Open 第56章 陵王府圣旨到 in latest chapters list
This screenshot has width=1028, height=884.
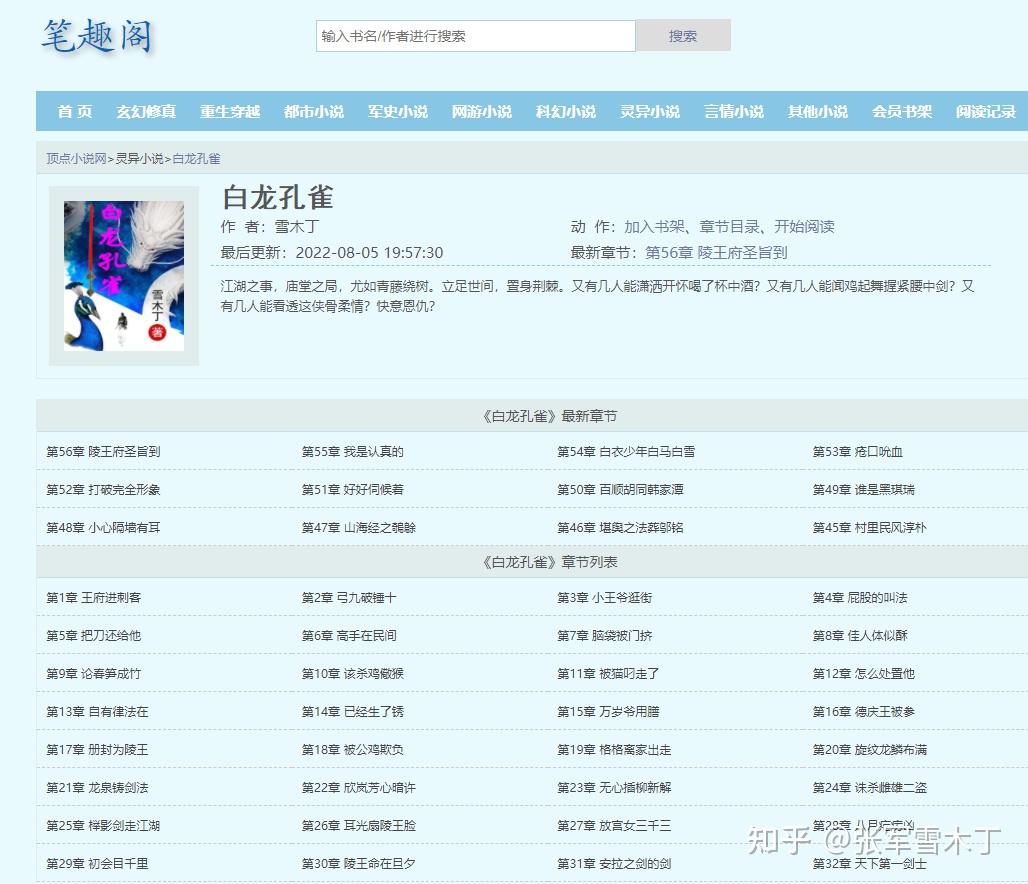tap(103, 452)
